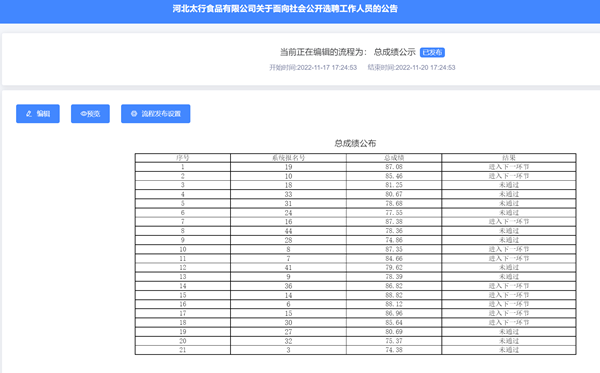Select the score cell 80.67
This screenshot has height=373, width=600.
394,194
